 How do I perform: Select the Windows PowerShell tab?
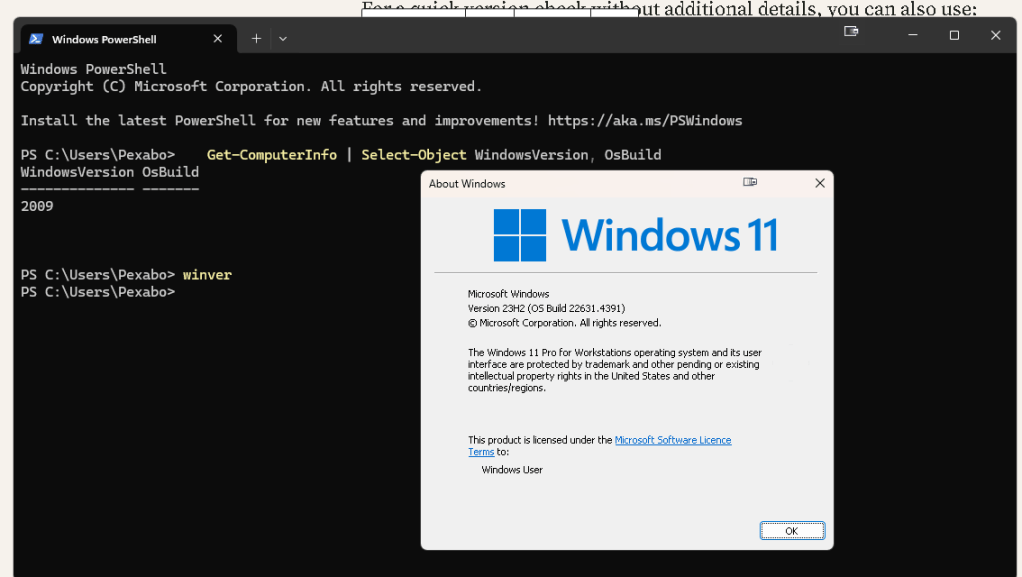(x=128, y=39)
